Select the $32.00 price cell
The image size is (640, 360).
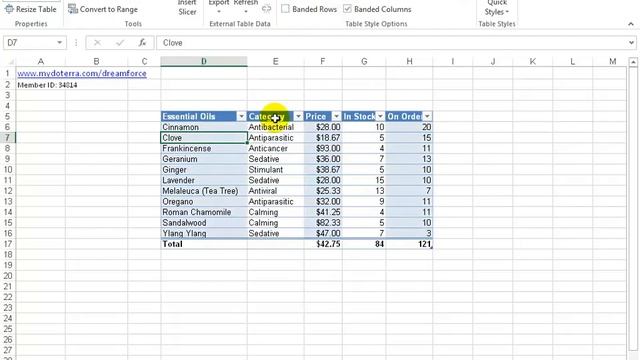click(323, 202)
